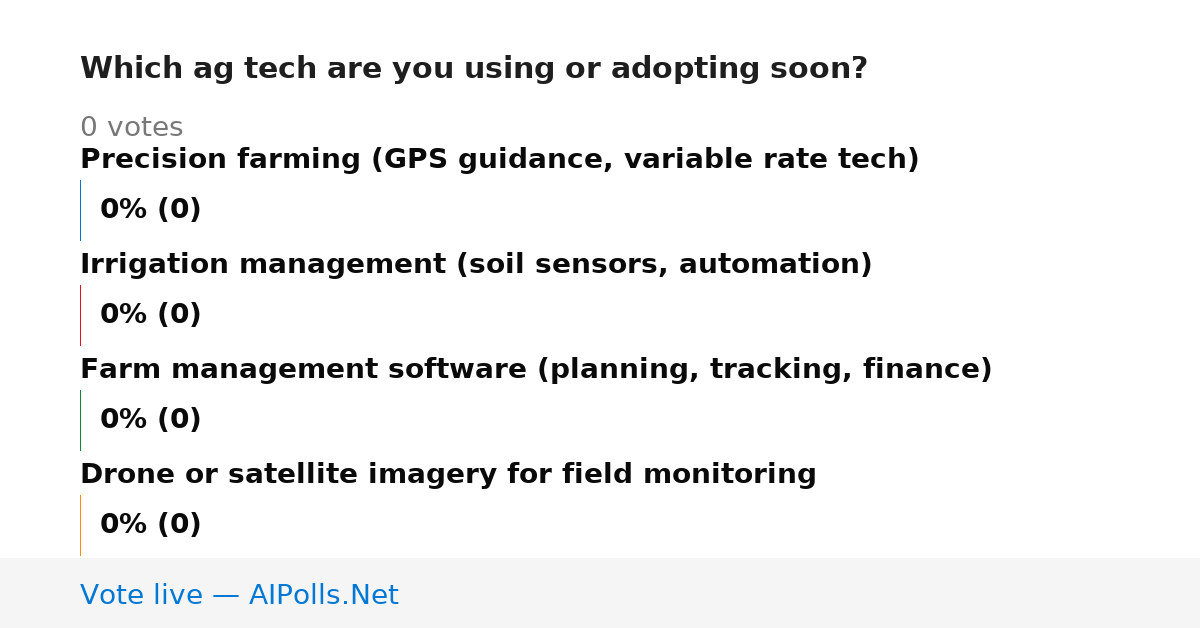Click the green Farm management result bar
The image size is (1200, 628).
coord(80,420)
